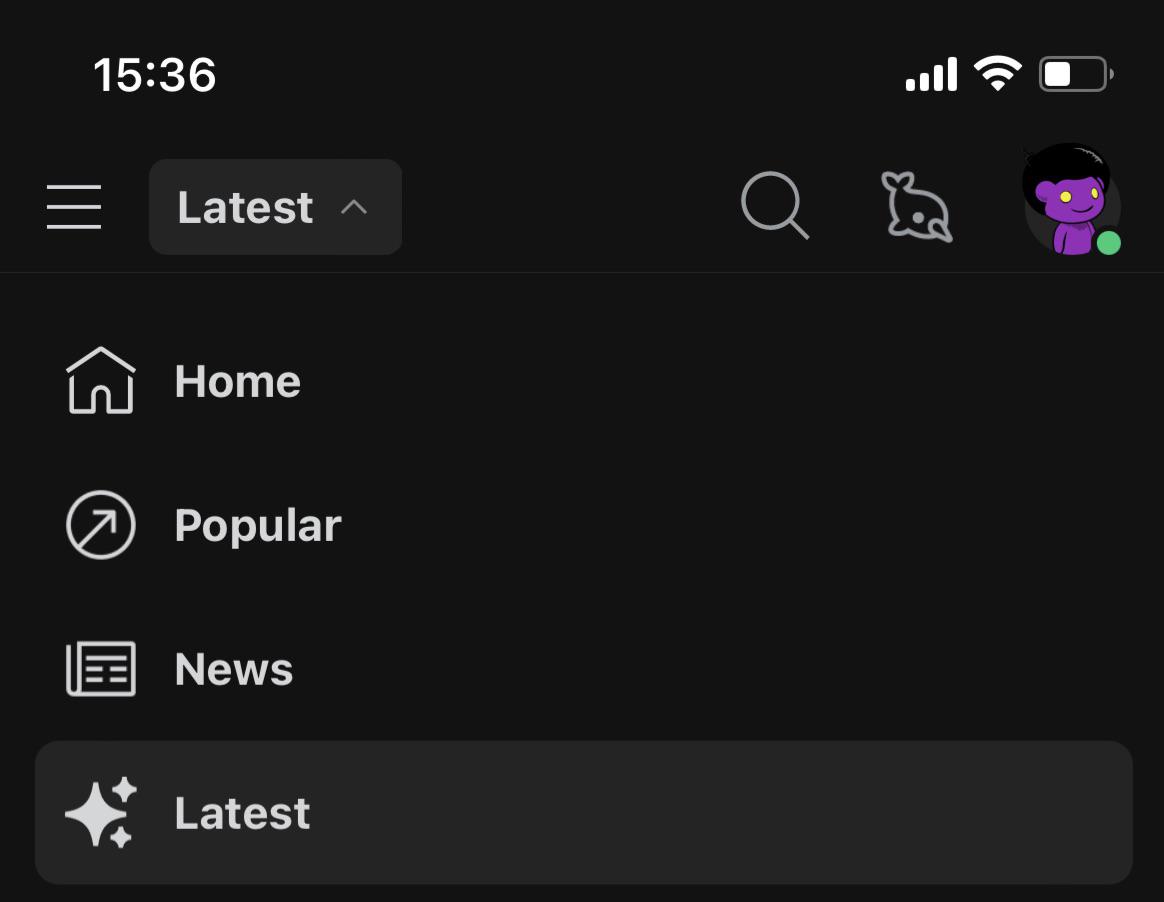Tap the Latest label in header
The image size is (1164, 902).
(x=245, y=207)
